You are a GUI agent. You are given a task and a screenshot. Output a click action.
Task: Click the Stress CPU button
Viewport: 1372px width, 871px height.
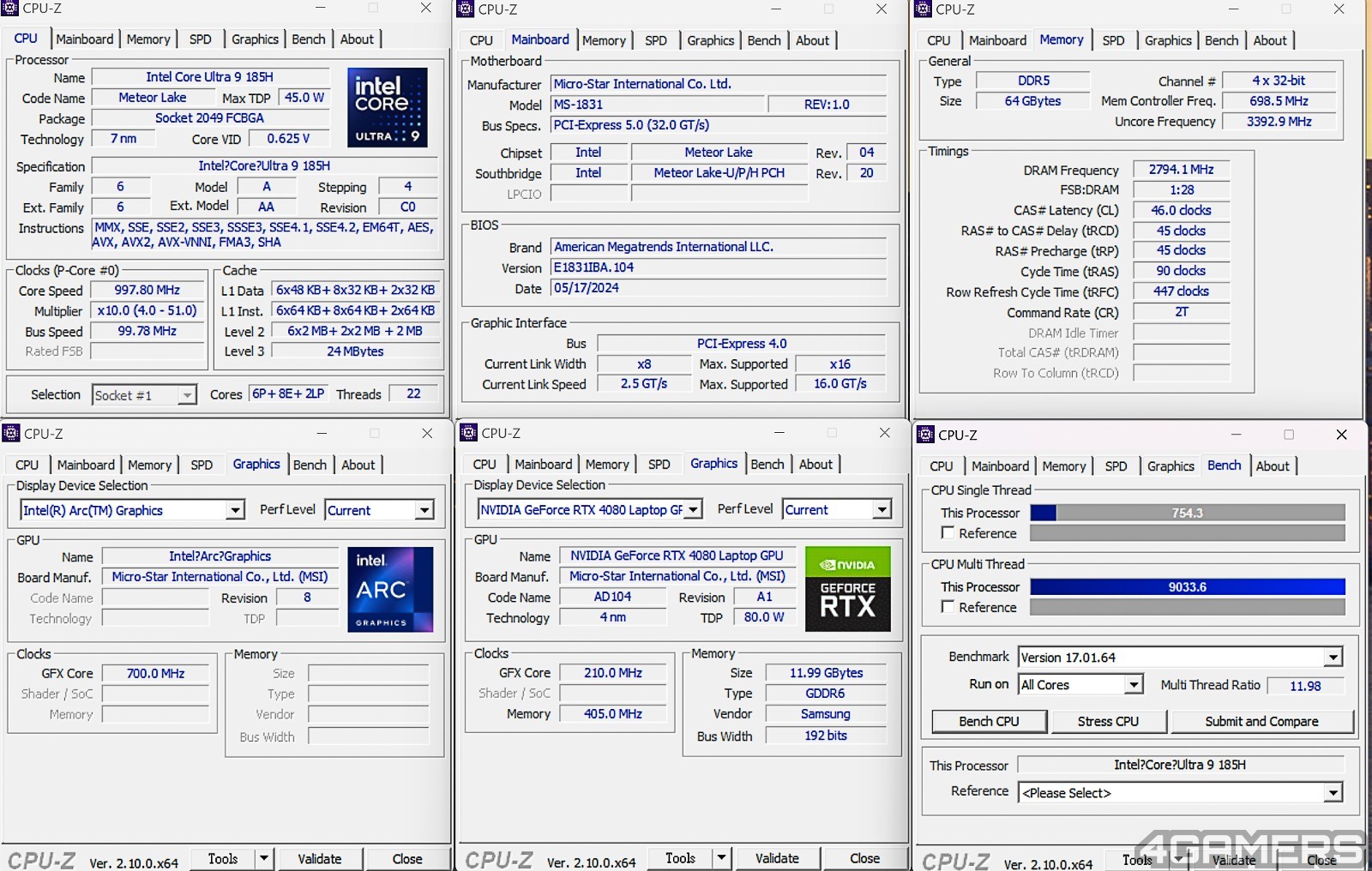1108,721
